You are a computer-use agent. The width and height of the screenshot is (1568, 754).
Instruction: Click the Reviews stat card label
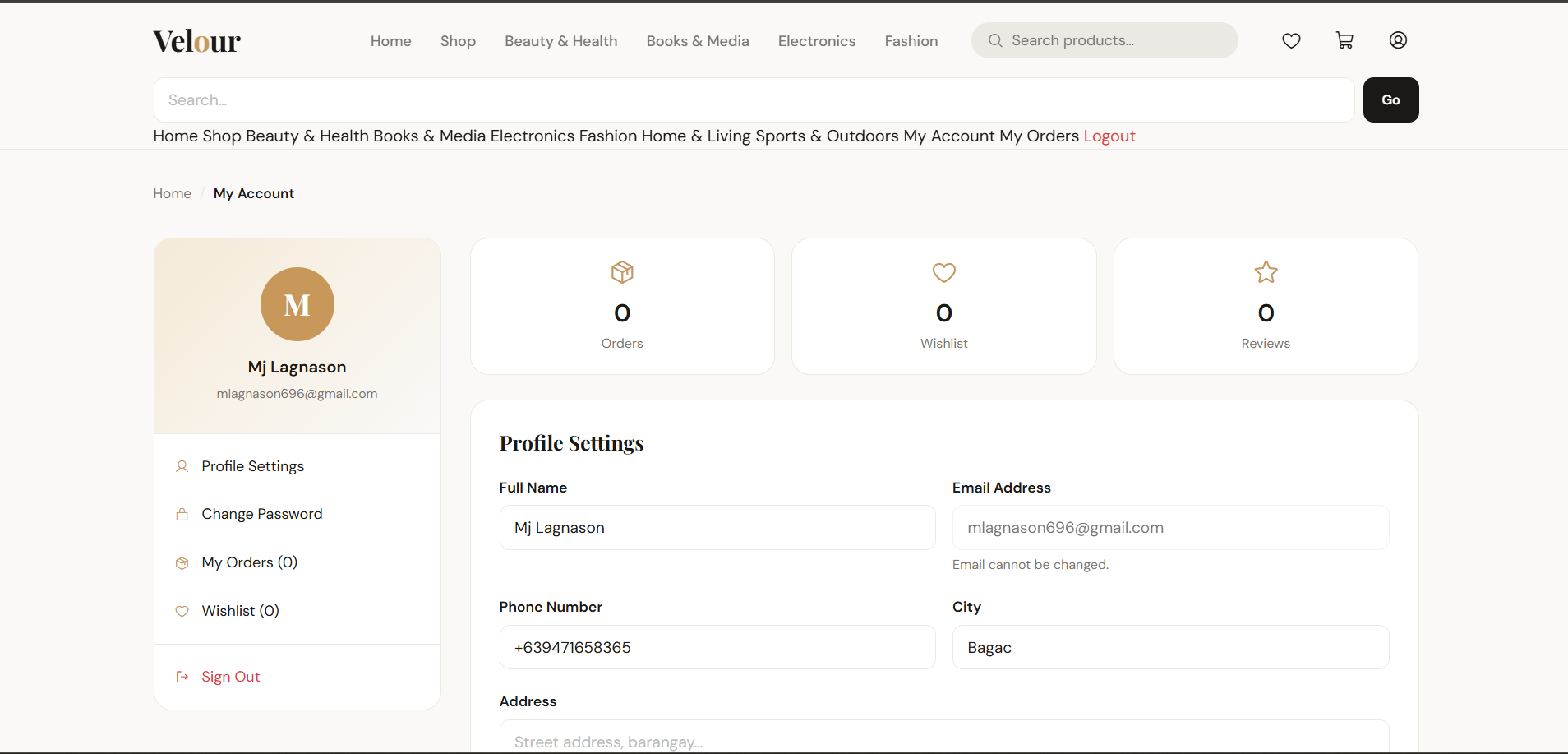1266,344
